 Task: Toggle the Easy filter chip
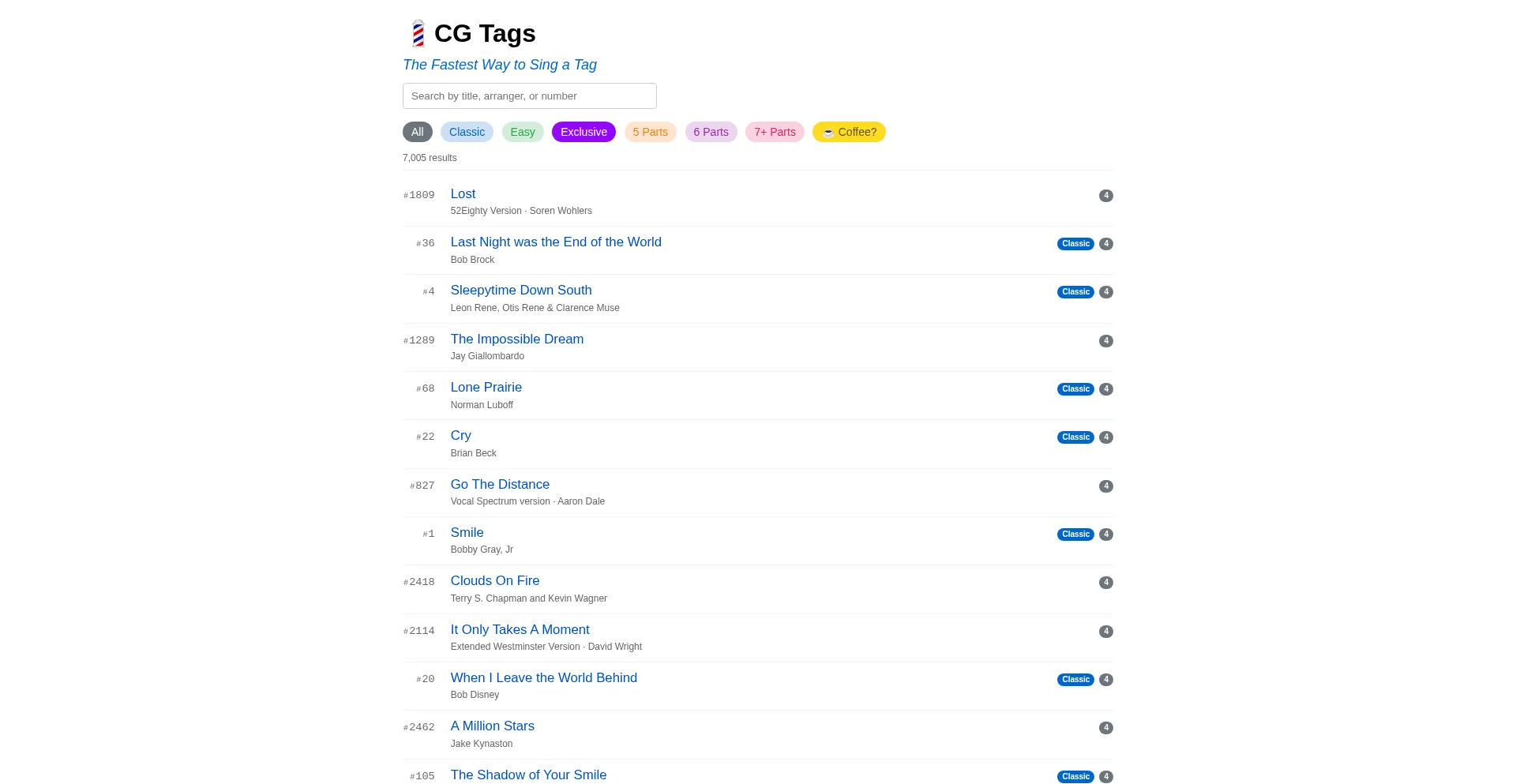[x=523, y=132]
